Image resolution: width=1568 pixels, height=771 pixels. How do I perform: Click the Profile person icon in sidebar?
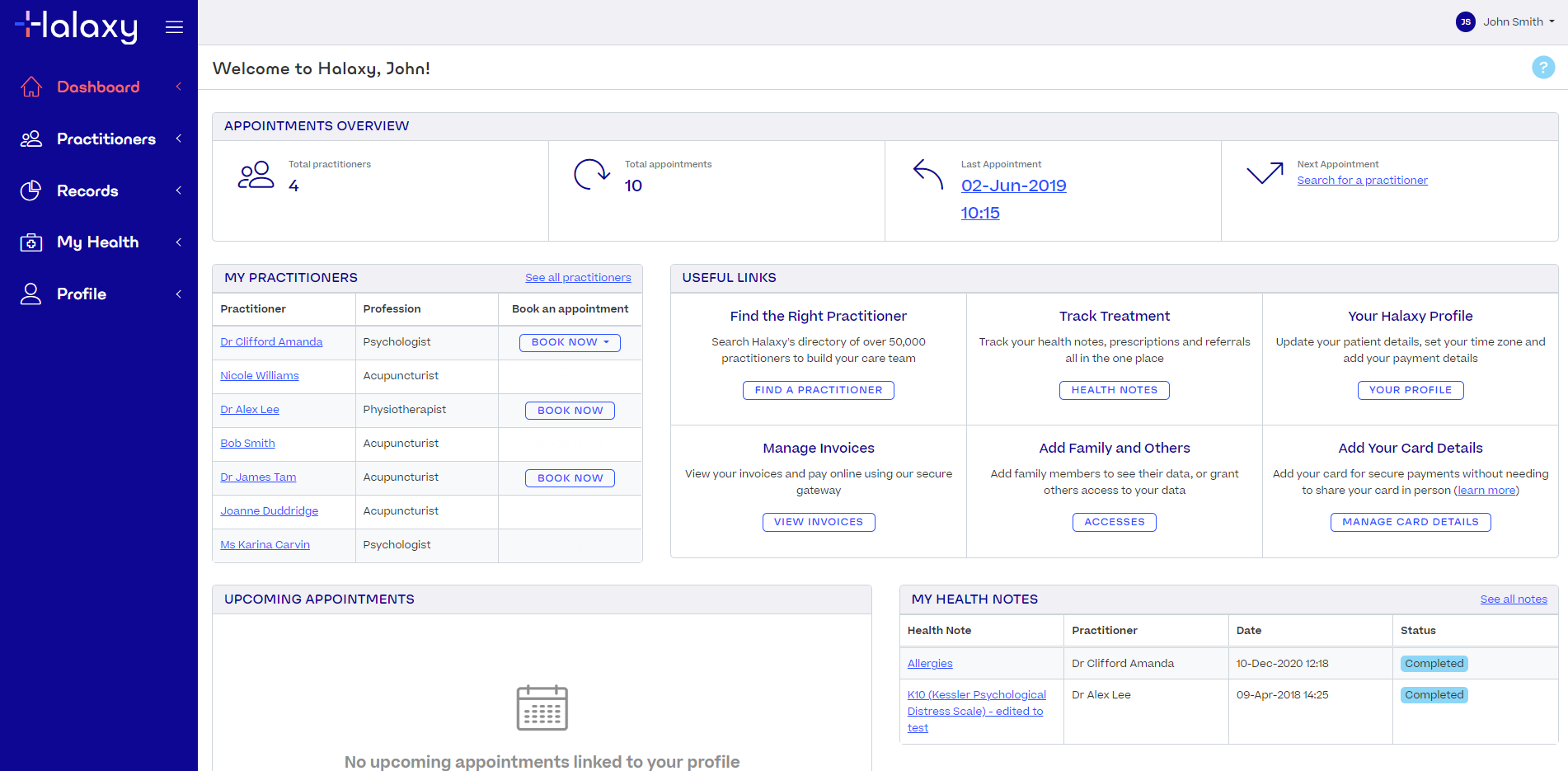click(x=31, y=293)
